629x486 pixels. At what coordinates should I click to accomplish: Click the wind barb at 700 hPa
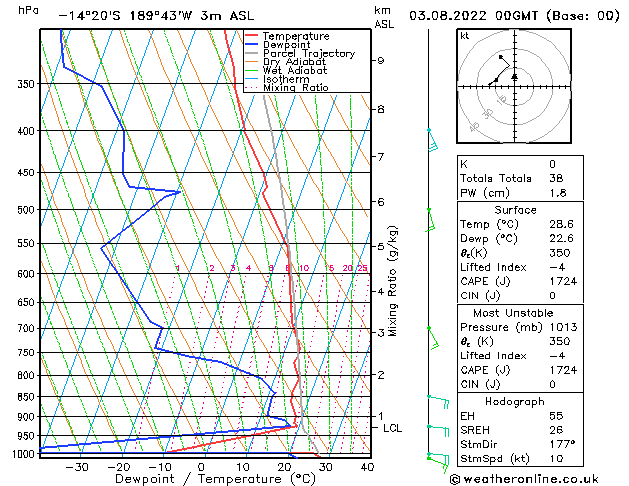tap(433, 338)
